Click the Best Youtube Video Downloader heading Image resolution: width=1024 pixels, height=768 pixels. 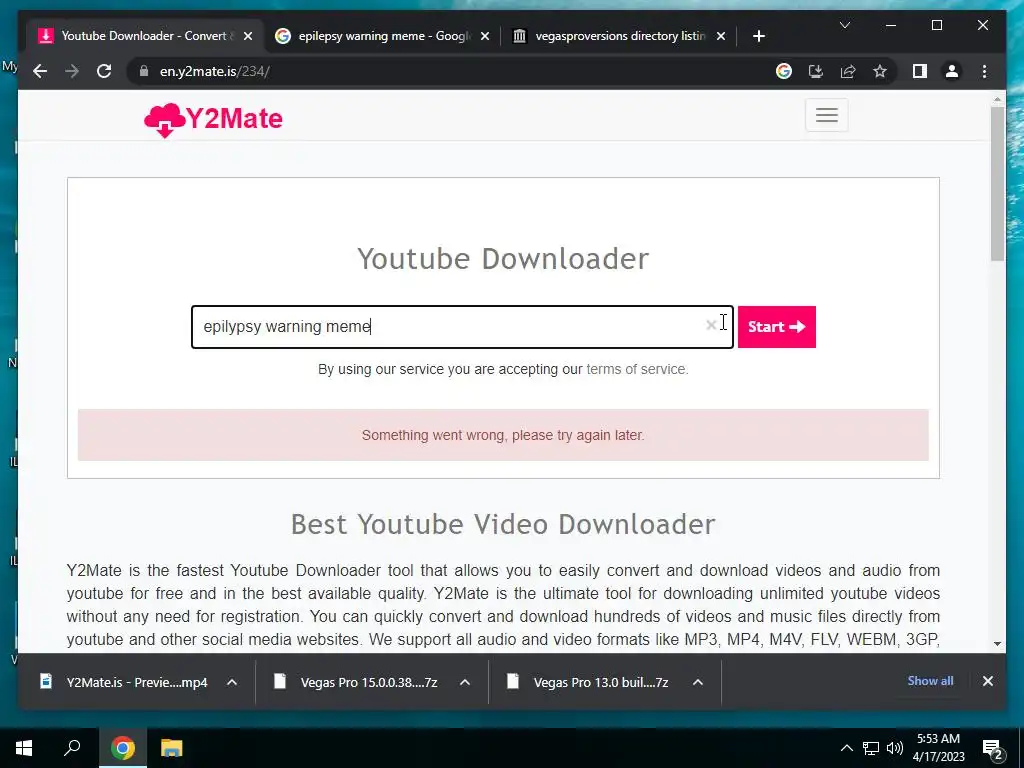coord(503,524)
